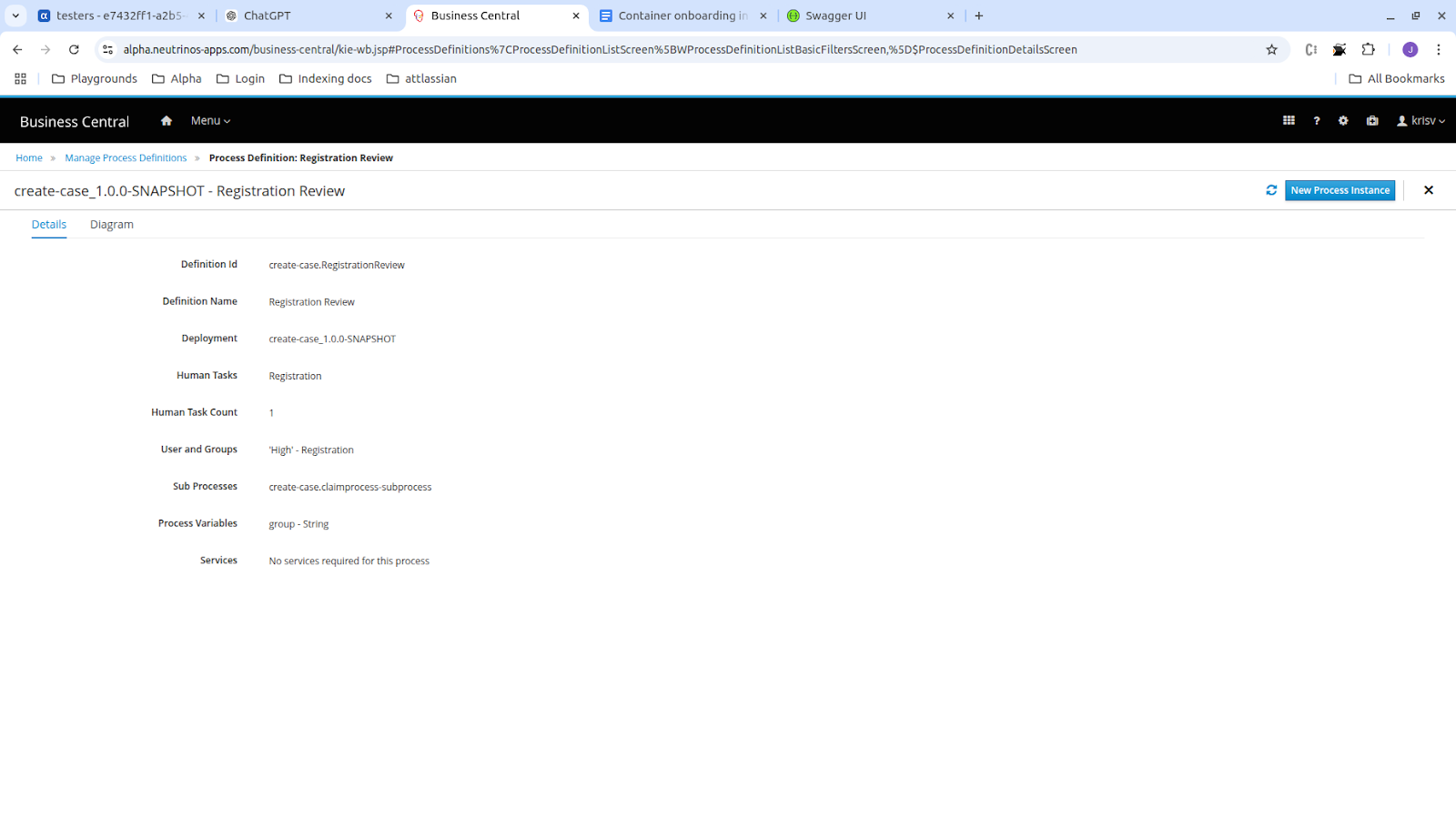Open the Chrome apps grid shortcut
This screenshot has height=829, width=1456.
point(20,79)
